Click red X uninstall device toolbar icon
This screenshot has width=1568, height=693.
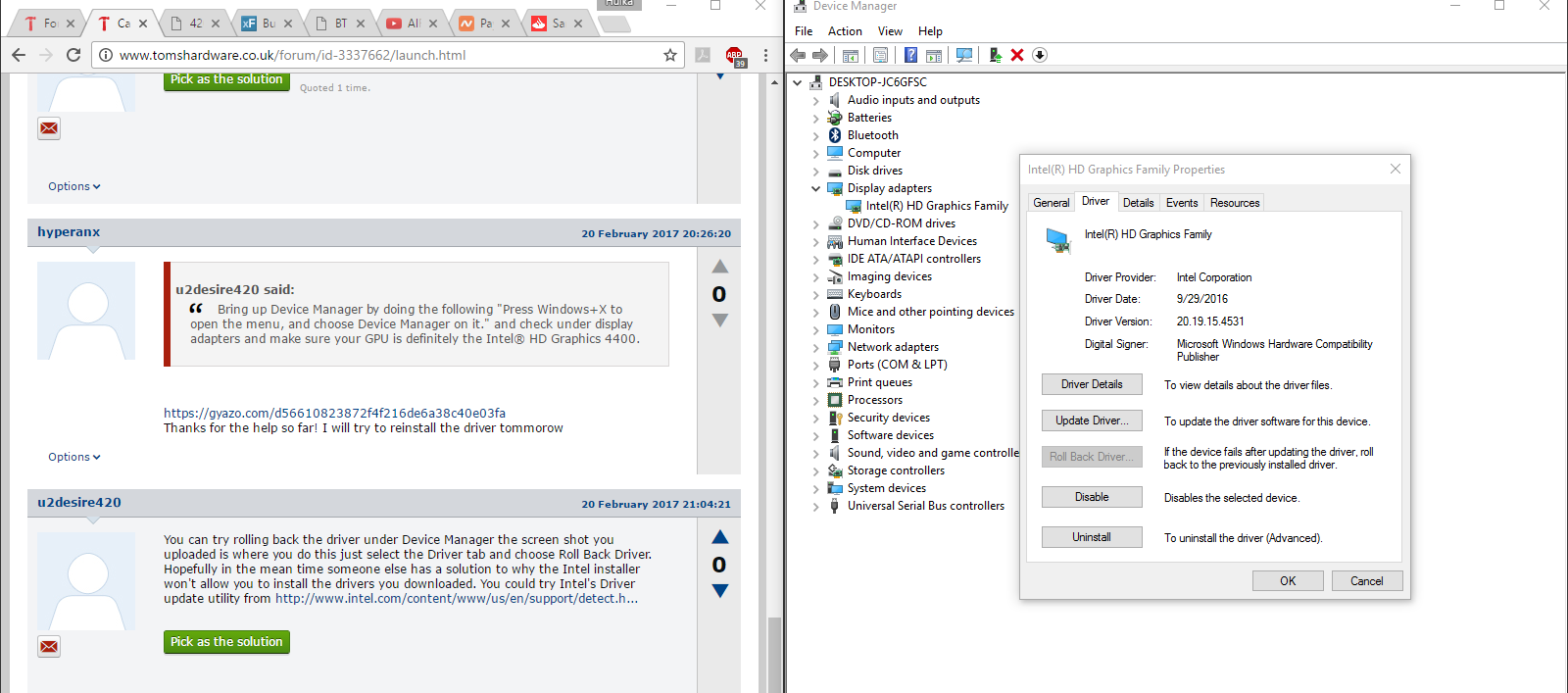click(x=1017, y=55)
